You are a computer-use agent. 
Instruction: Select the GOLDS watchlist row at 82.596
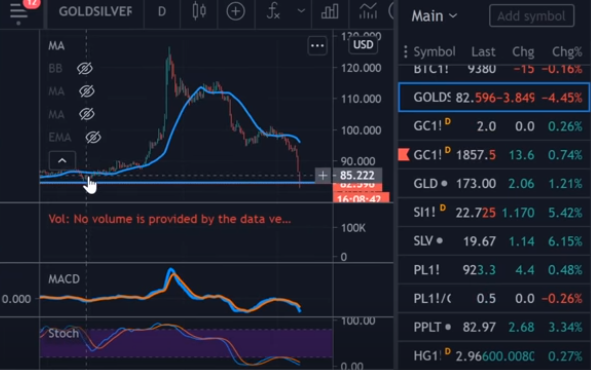click(494, 98)
